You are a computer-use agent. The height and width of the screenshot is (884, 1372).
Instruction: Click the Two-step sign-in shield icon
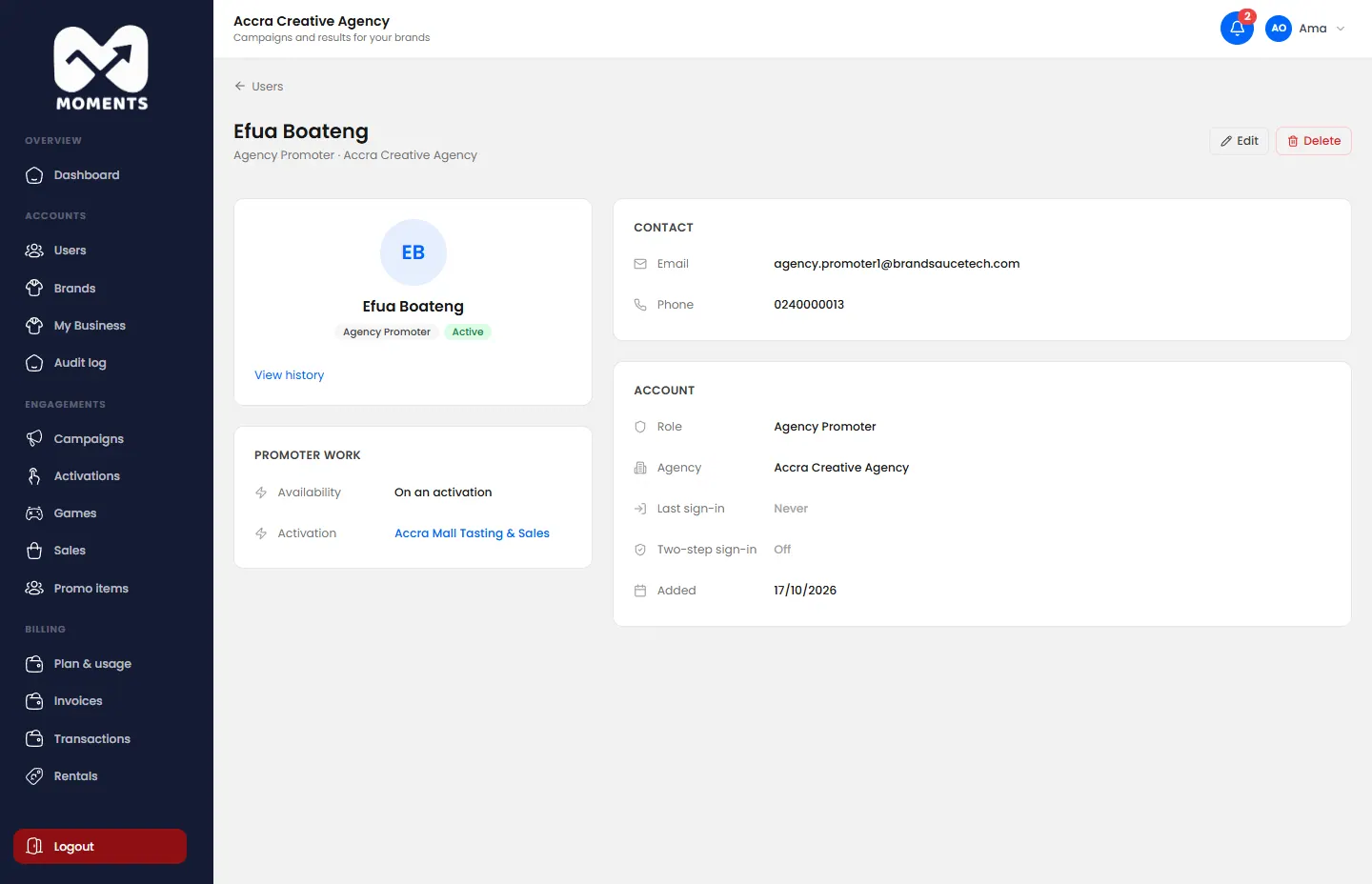(640, 550)
